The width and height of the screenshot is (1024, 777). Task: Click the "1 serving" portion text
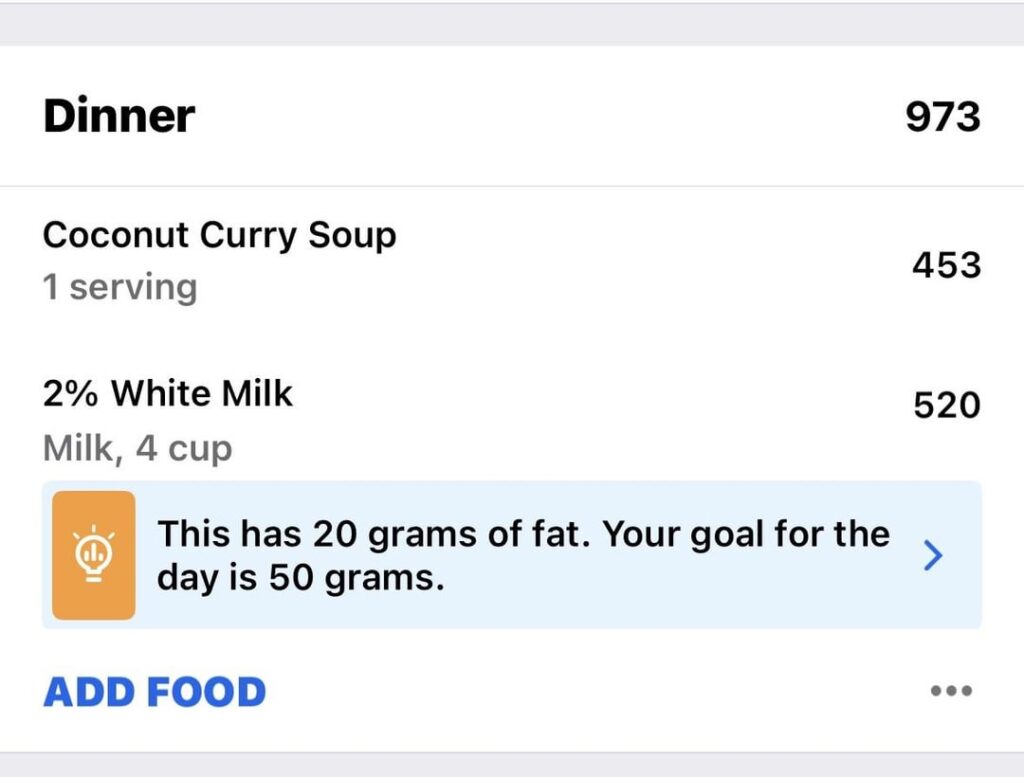[120, 288]
